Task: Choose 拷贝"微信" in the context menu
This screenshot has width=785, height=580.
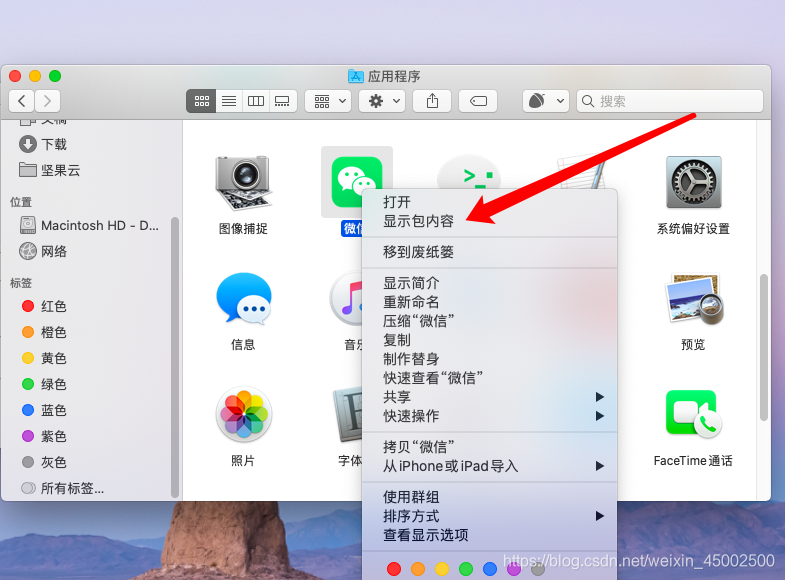Action: point(490,447)
